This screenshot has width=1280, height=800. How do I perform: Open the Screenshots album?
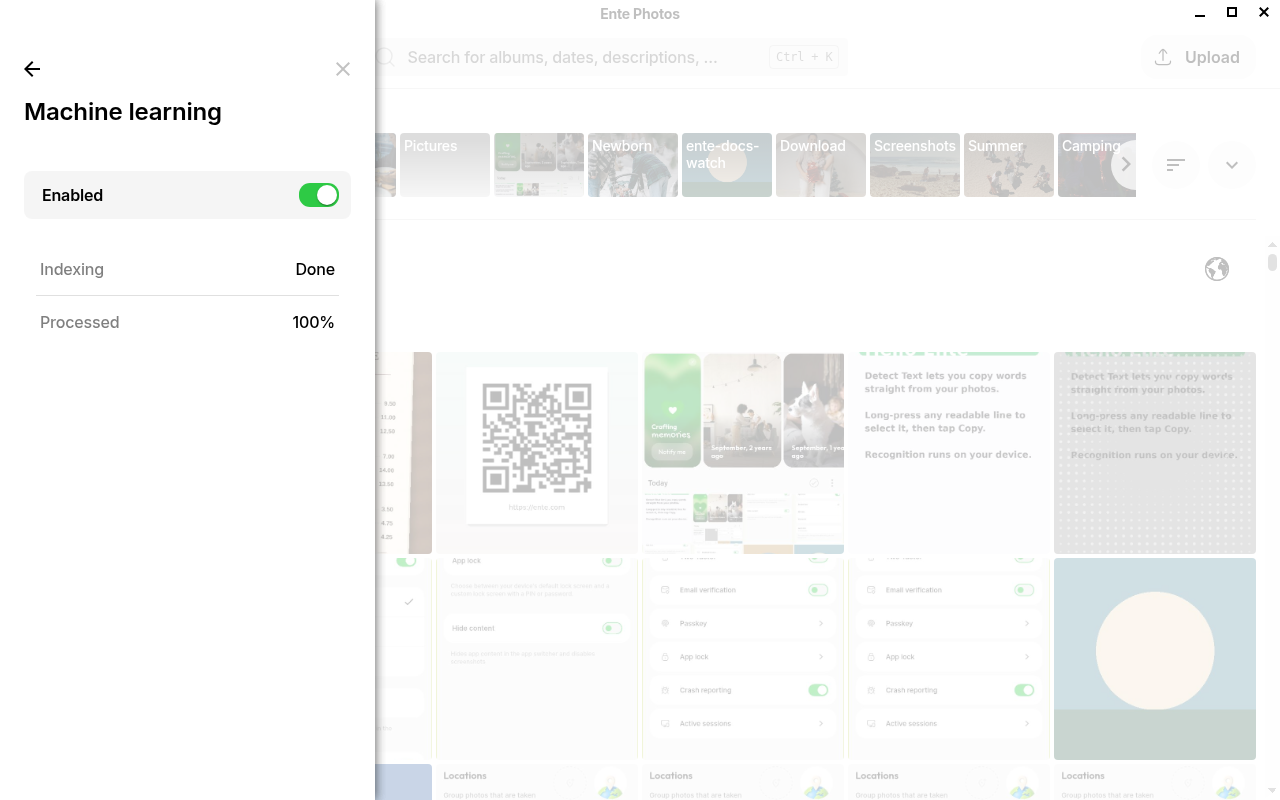coord(915,165)
